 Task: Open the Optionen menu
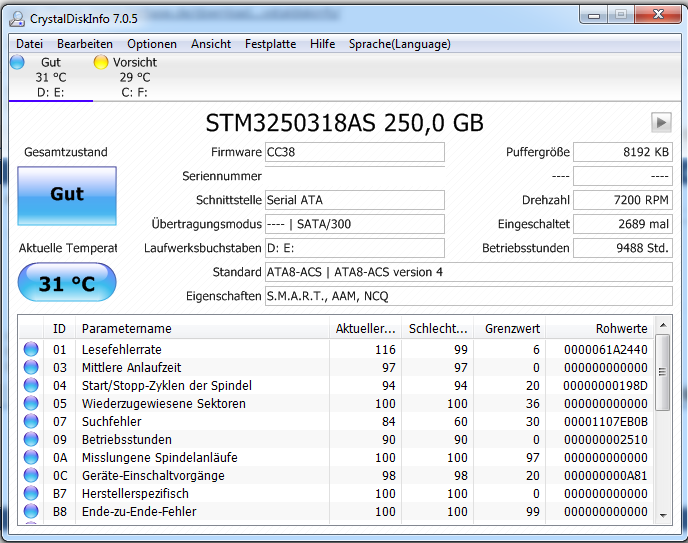[152, 44]
